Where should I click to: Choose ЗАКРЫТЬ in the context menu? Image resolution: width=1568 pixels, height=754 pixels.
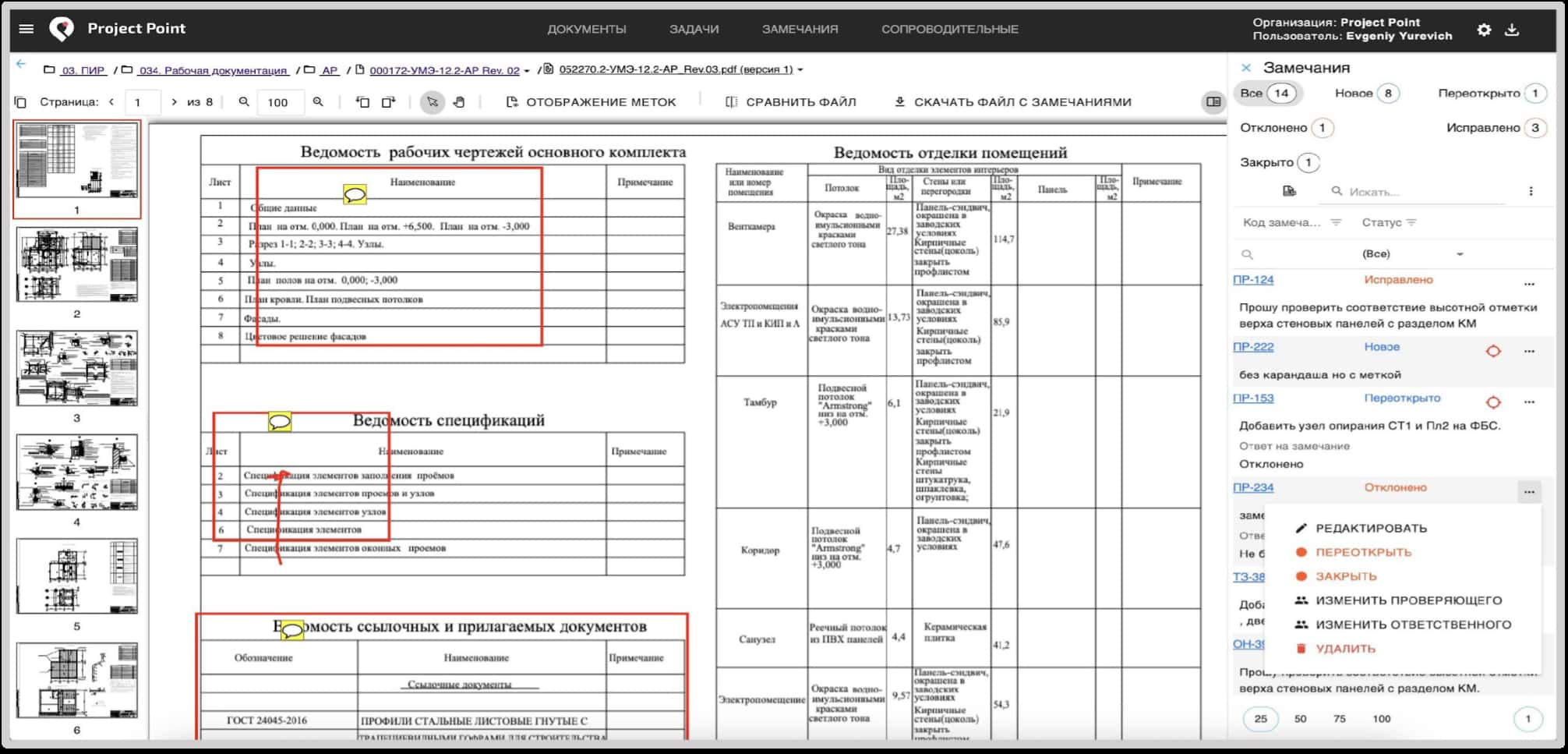(x=1336, y=576)
